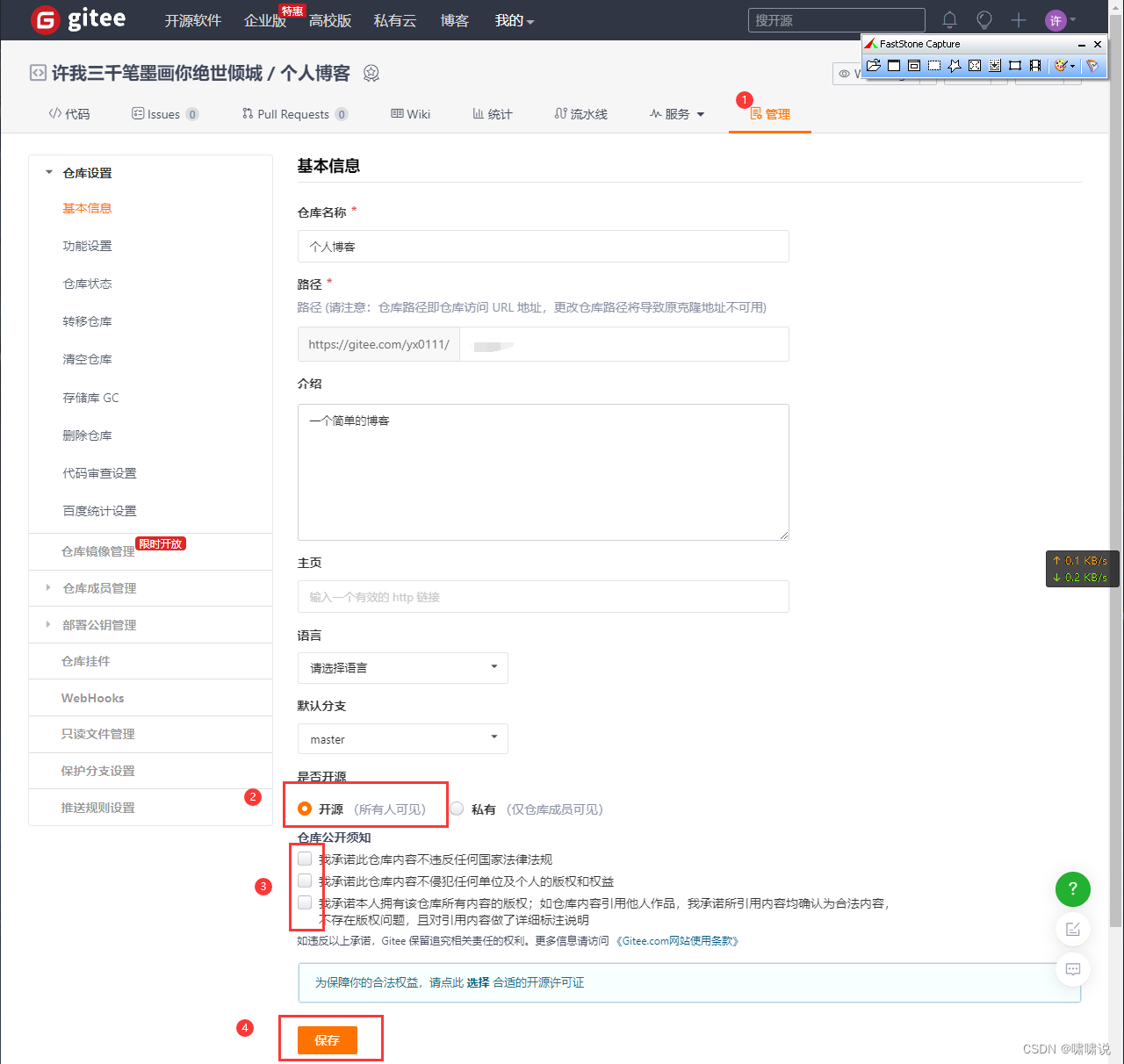The height and width of the screenshot is (1064, 1124).
Task: Click the green help question button
Action: pos(1072,889)
